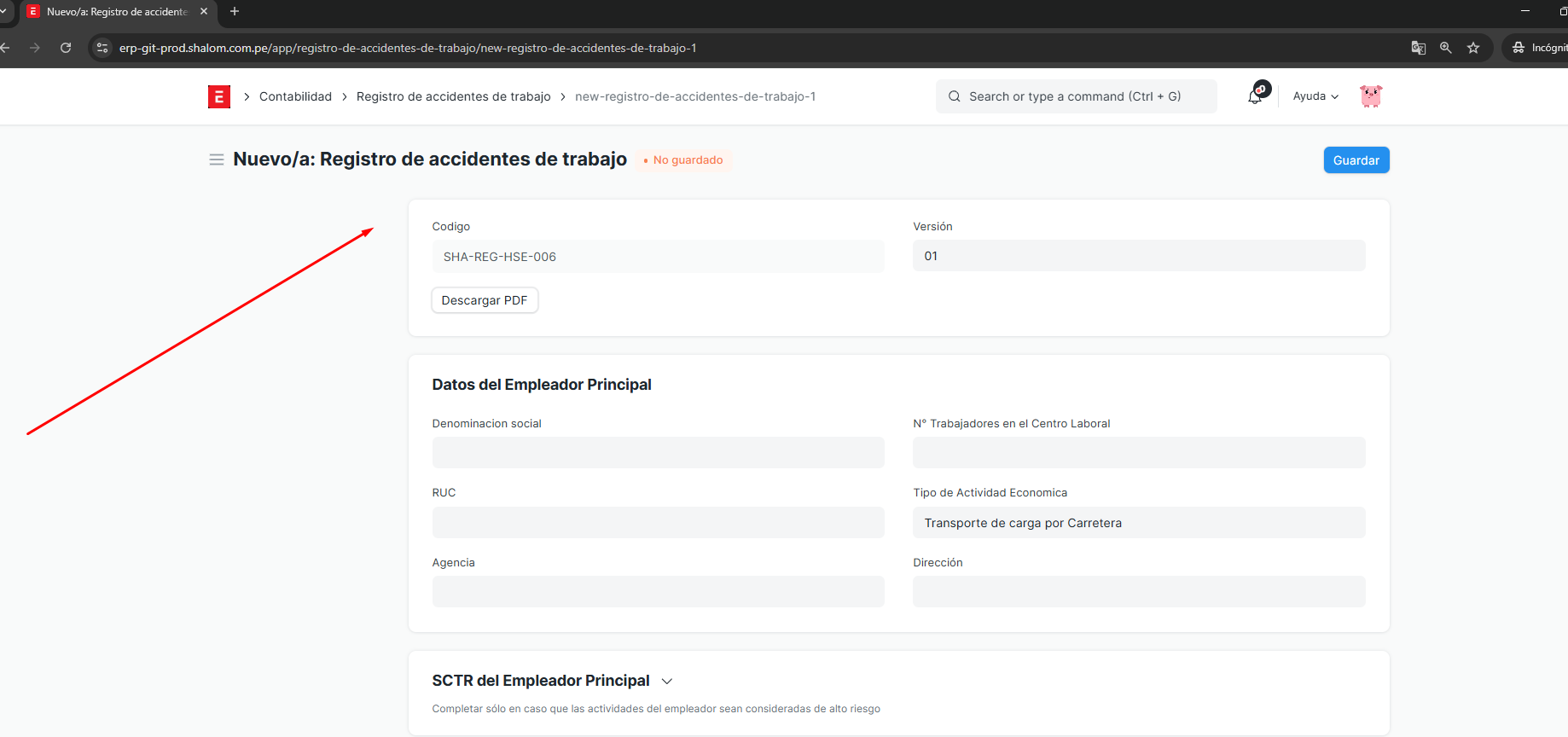1568x737 pixels.
Task: Open the browser zoom magnifier icon
Action: coord(1445,48)
